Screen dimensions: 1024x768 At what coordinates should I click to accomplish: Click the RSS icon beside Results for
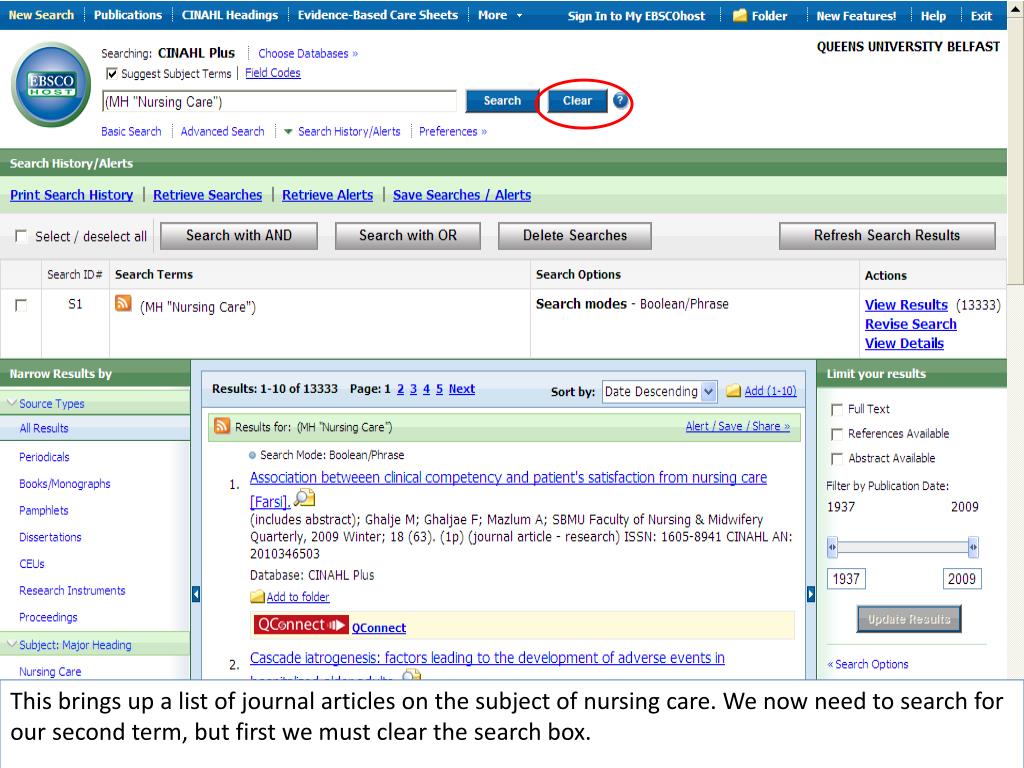click(x=222, y=426)
